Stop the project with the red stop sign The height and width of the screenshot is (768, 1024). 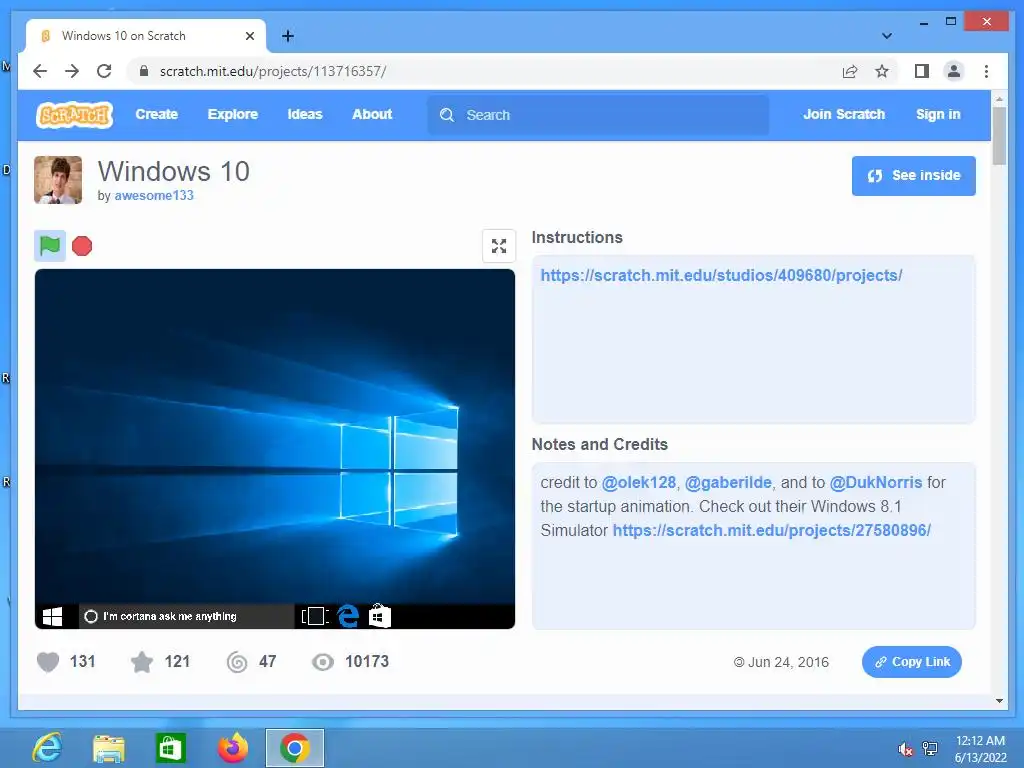tap(82, 246)
